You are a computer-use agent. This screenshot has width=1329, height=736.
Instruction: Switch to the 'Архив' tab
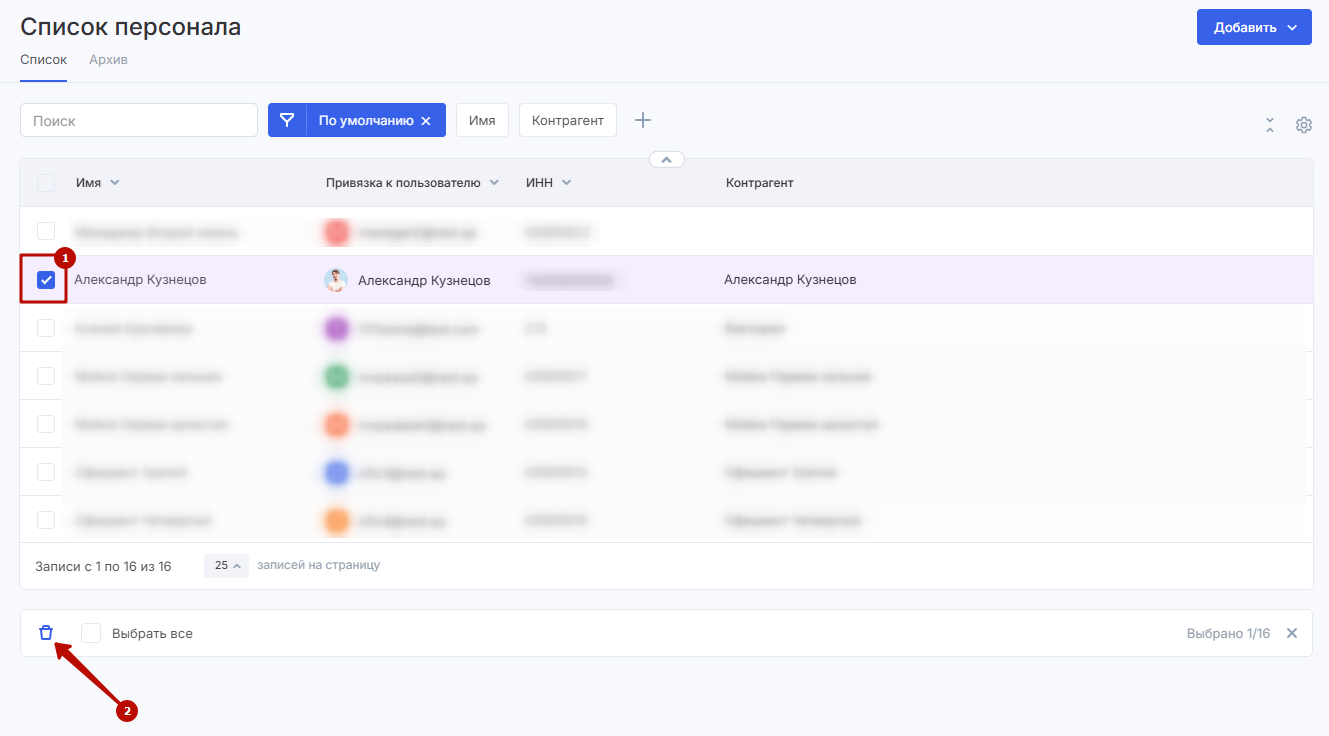click(108, 60)
